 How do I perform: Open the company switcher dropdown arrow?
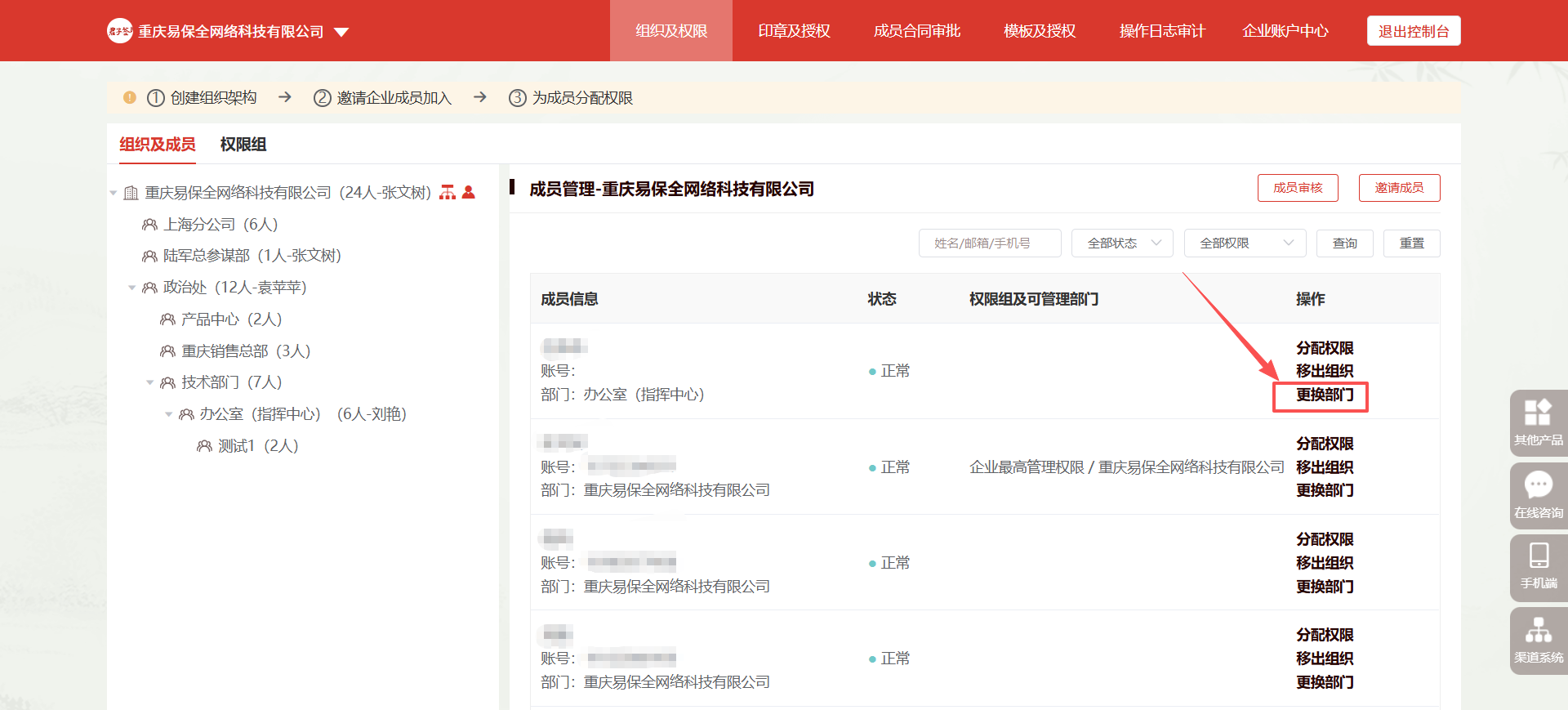click(341, 32)
